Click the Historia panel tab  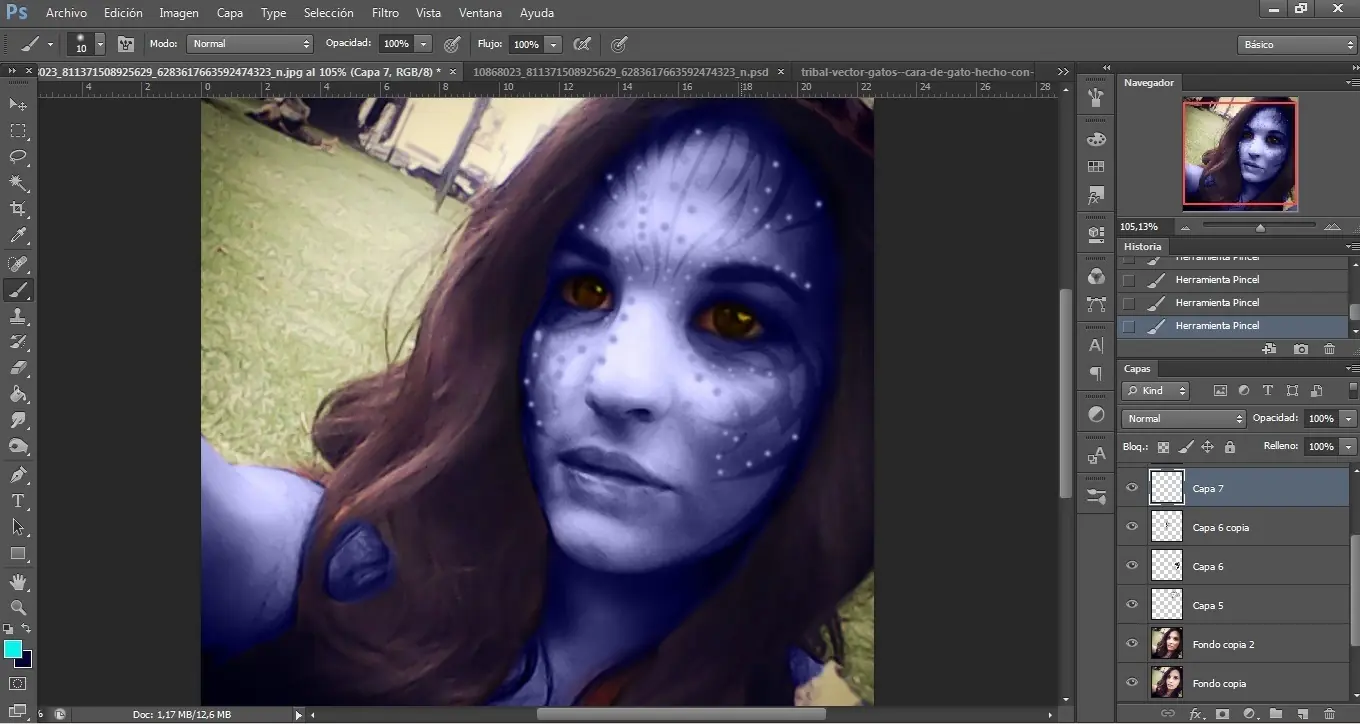[1142, 246]
